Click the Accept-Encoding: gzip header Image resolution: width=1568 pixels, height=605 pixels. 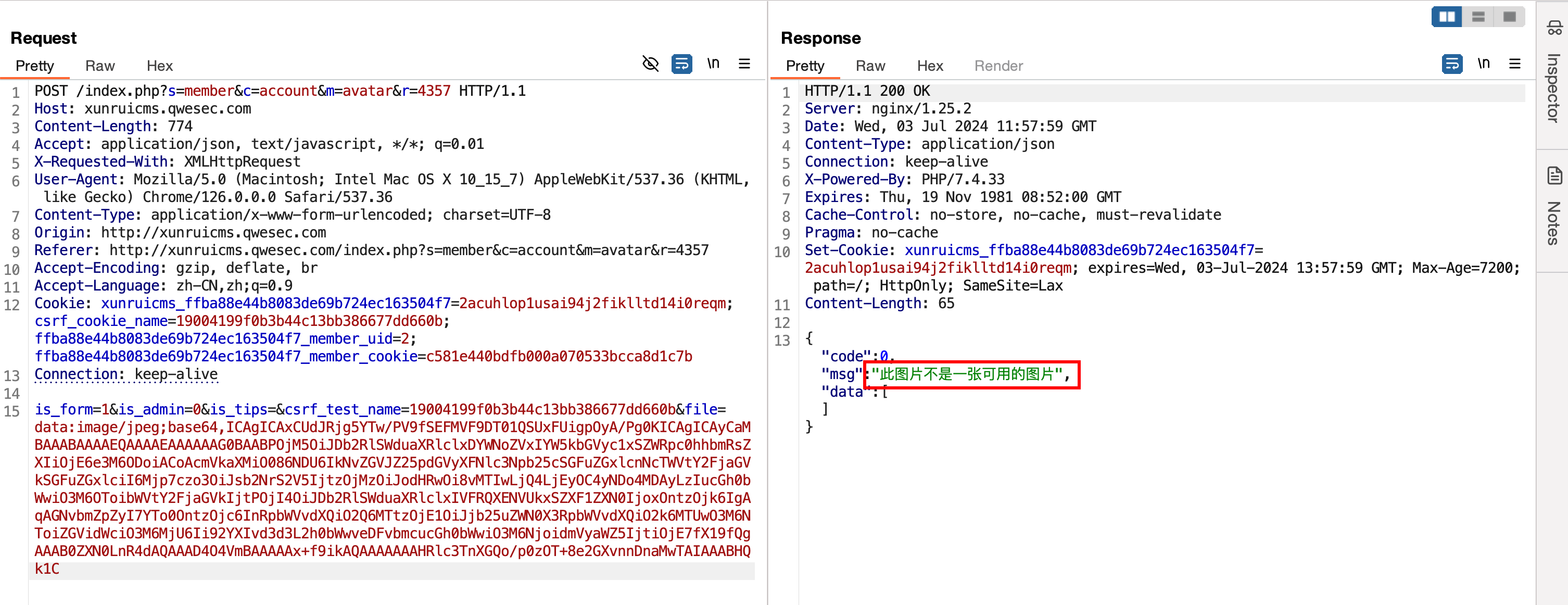(x=176, y=268)
